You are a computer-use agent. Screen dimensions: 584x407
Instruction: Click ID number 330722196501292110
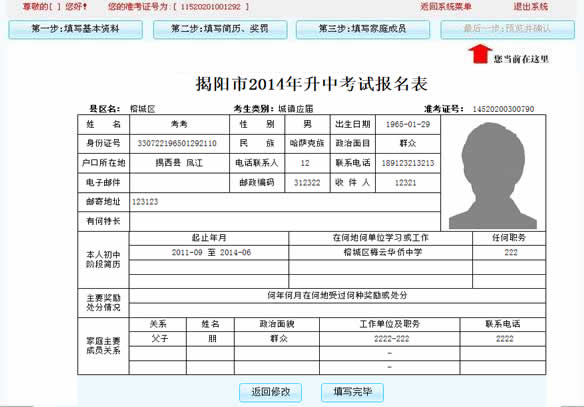coord(177,143)
